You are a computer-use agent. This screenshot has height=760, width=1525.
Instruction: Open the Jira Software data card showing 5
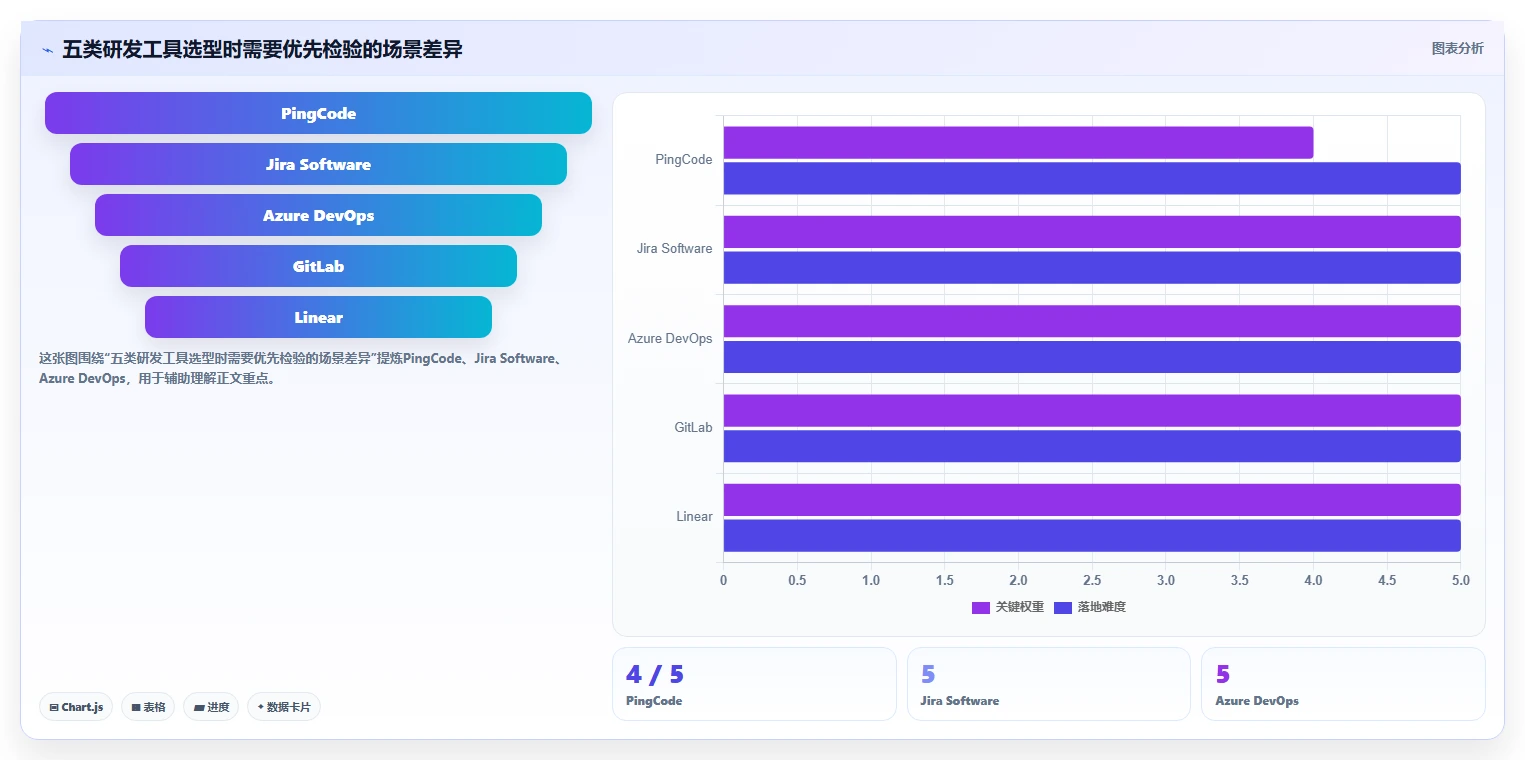click(x=1049, y=684)
